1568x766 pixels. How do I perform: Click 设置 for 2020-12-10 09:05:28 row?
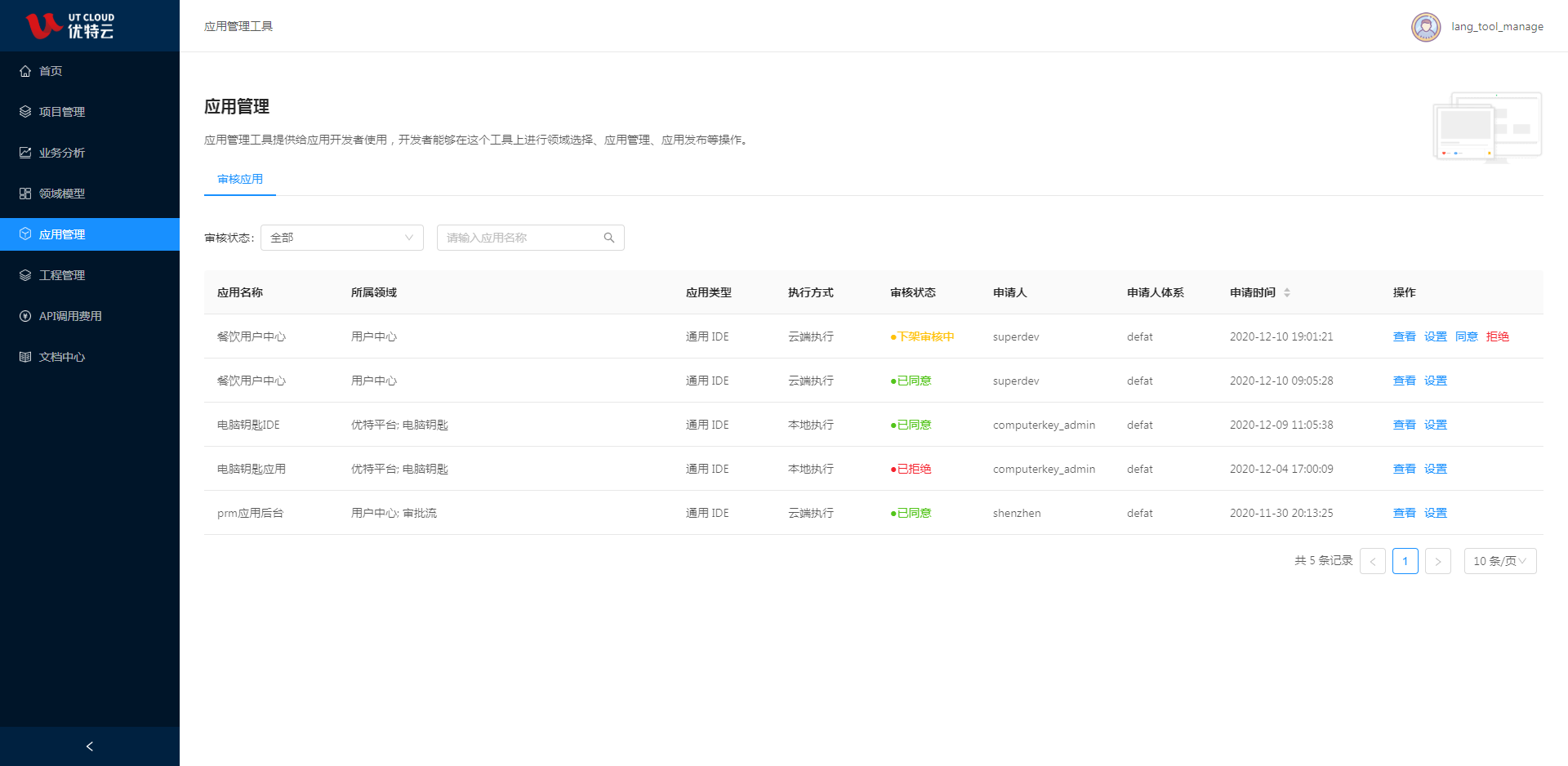point(1436,381)
